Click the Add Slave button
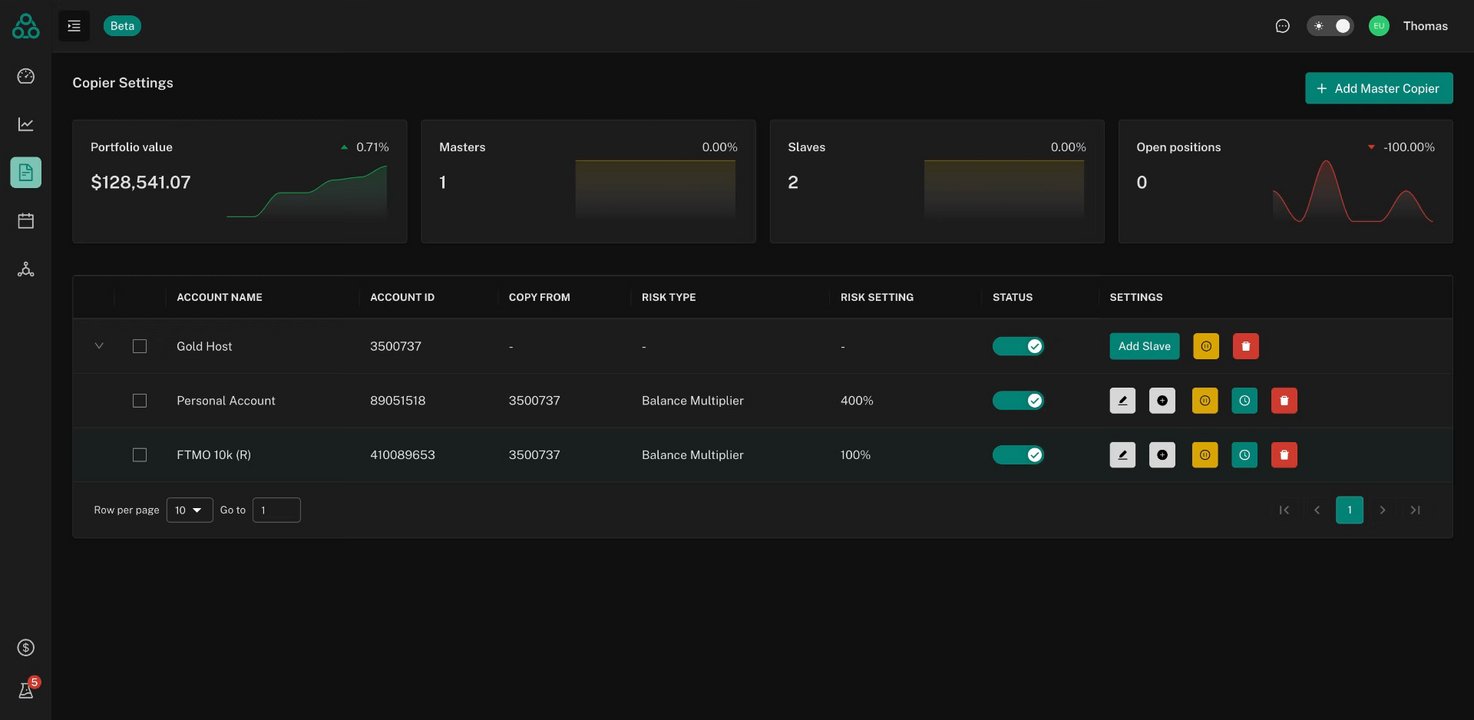The image size is (1474, 720). (1145, 346)
